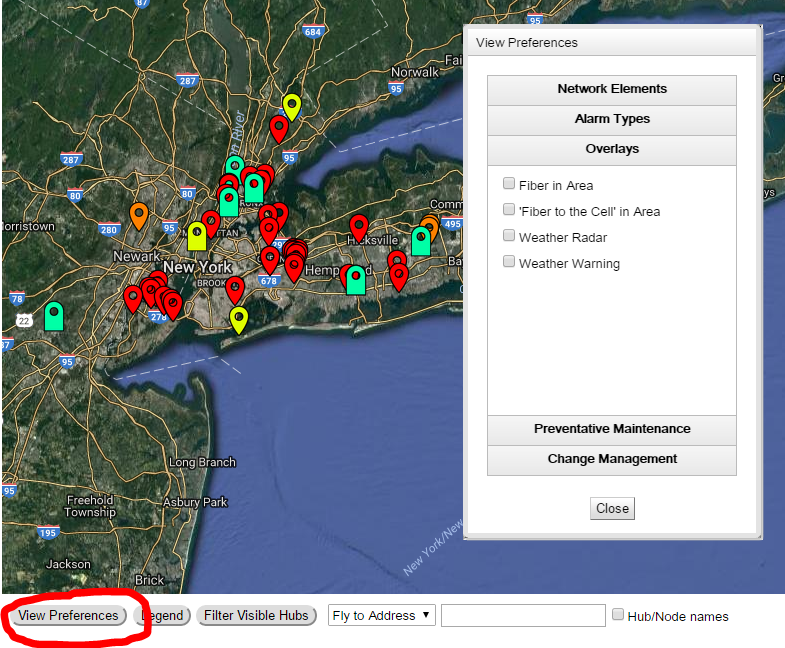Select the yellow pin north of Route 95
The height and width of the screenshot is (648, 785).
[x=291, y=105]
